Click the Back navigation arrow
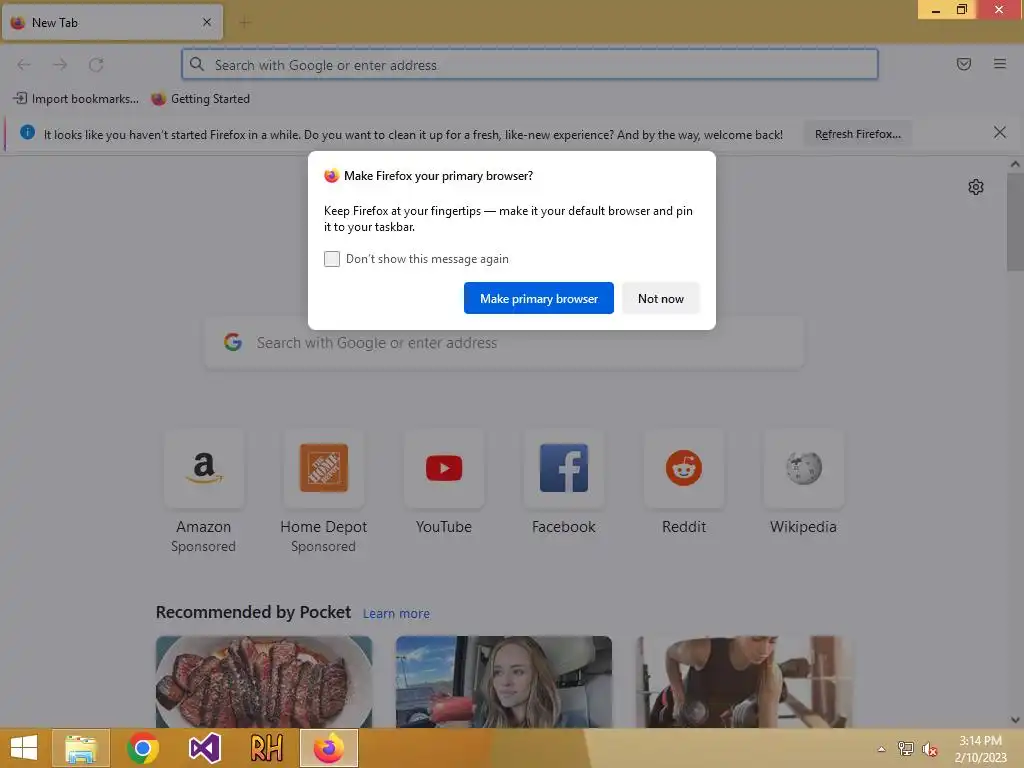Image resolution: width=1024 pixels, height=768 pixels. [x=24, y=64]
